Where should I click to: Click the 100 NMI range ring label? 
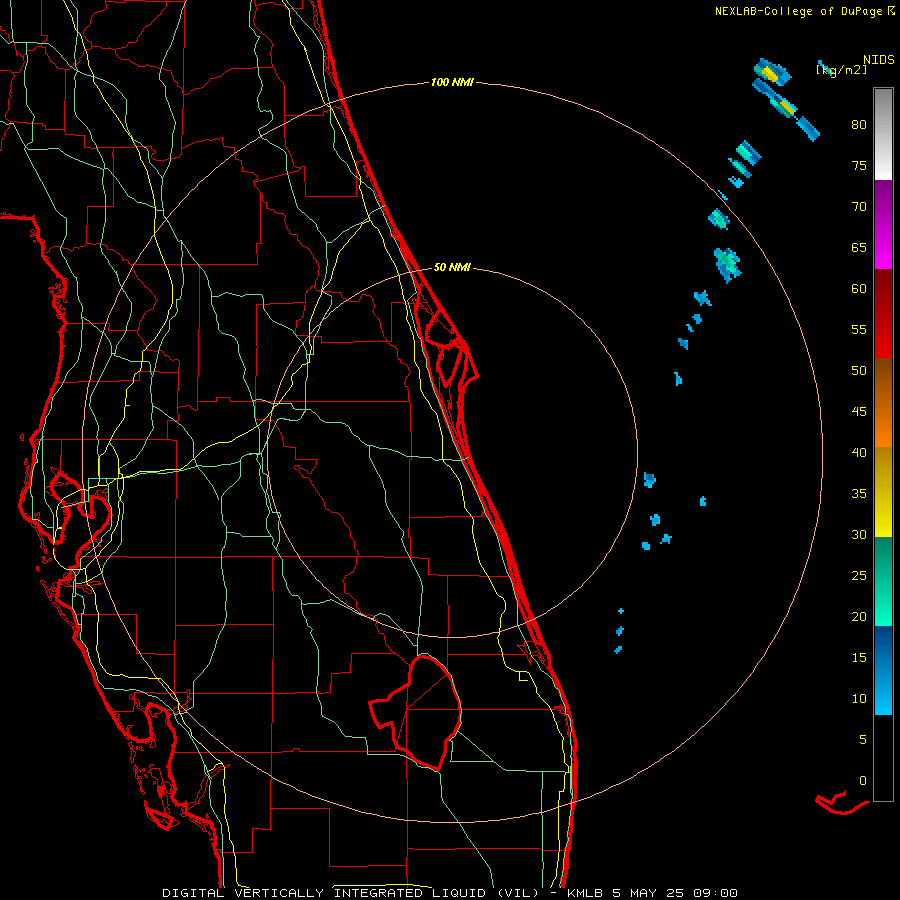(452, 83)
